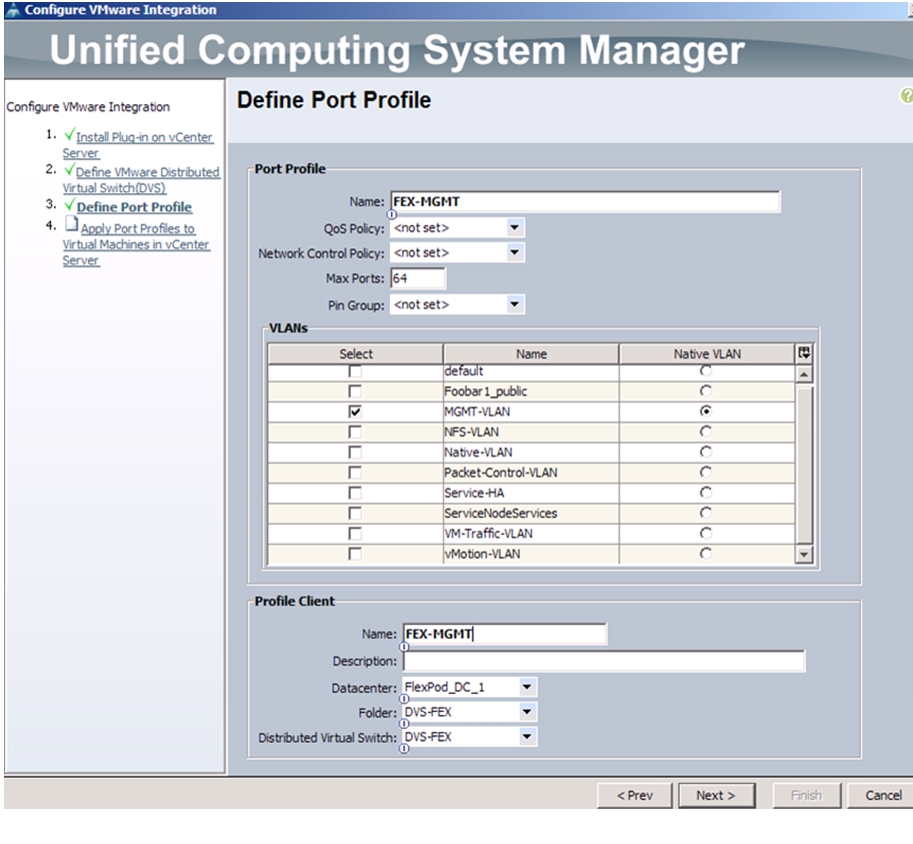913x844 pixels.
Task: Click the VLAN list scroll up arrow
Action: click(804, 374)
